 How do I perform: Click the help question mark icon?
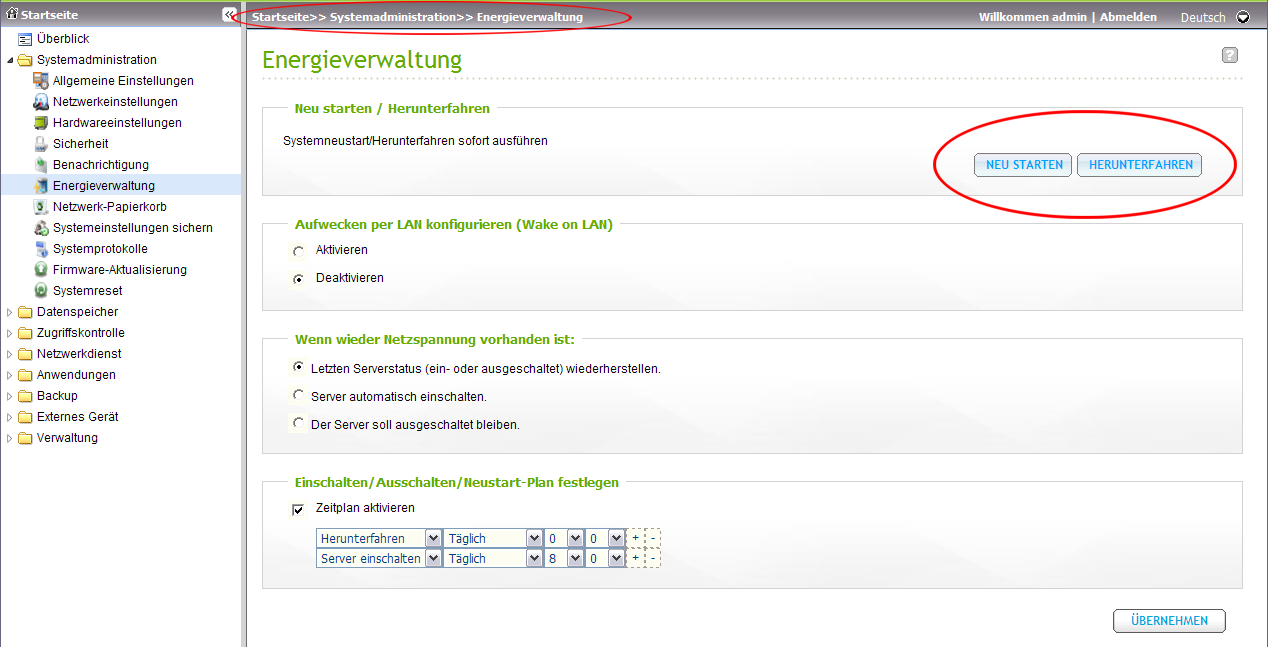point(1229,54)
